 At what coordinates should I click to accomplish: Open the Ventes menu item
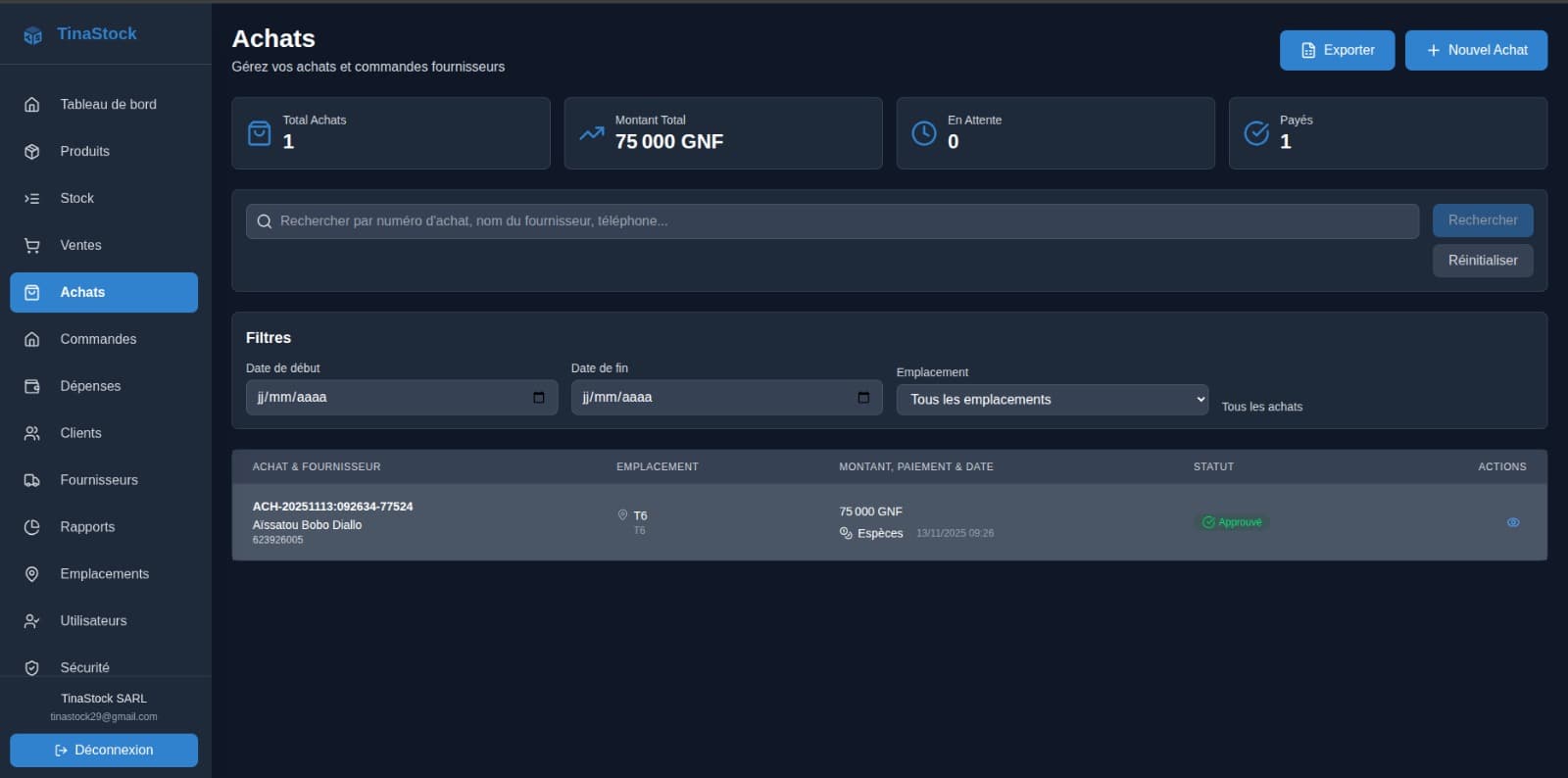point(104,245)
